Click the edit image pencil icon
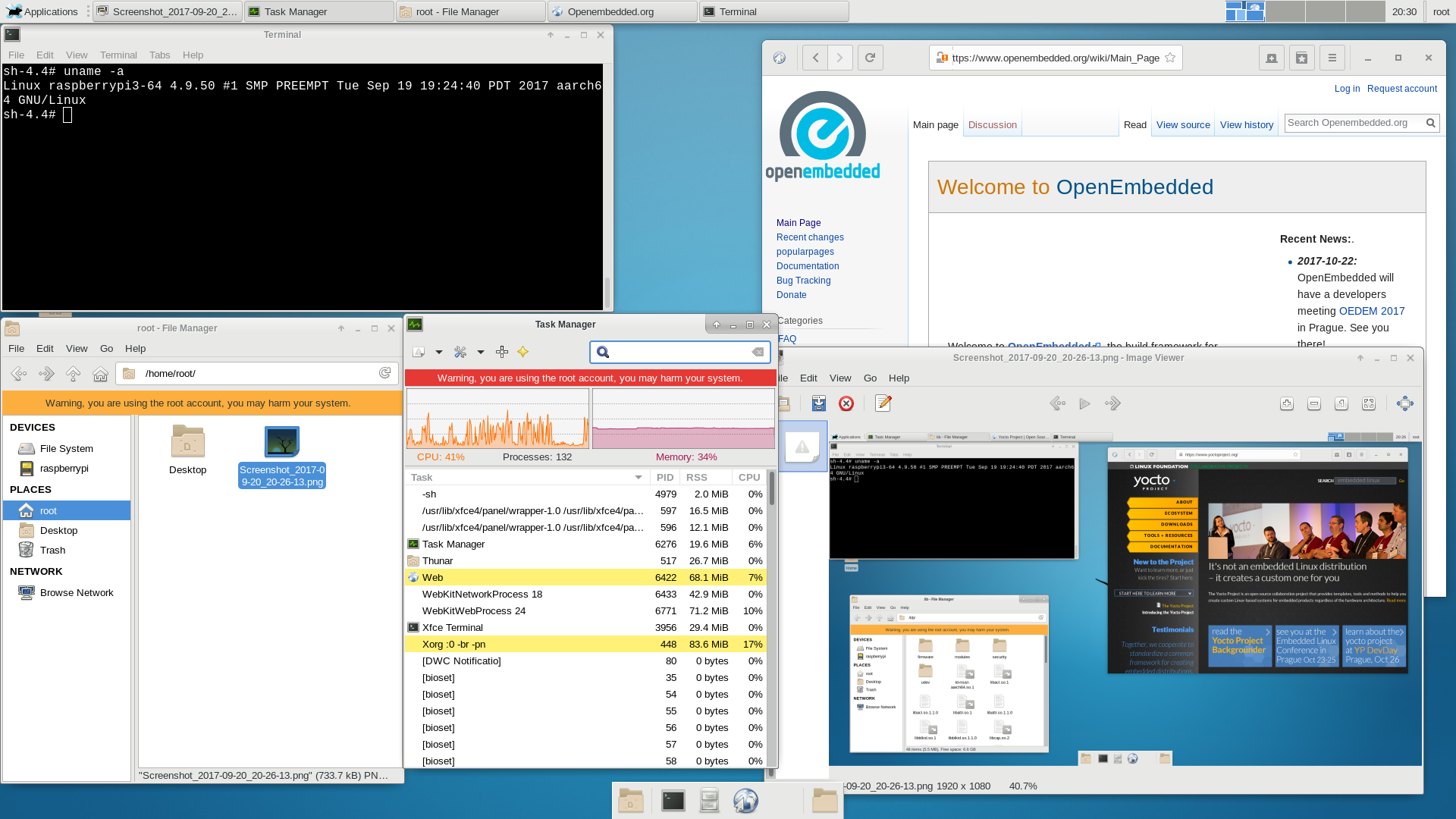This screenshot has height=819, width=1456. click(883, 403)
